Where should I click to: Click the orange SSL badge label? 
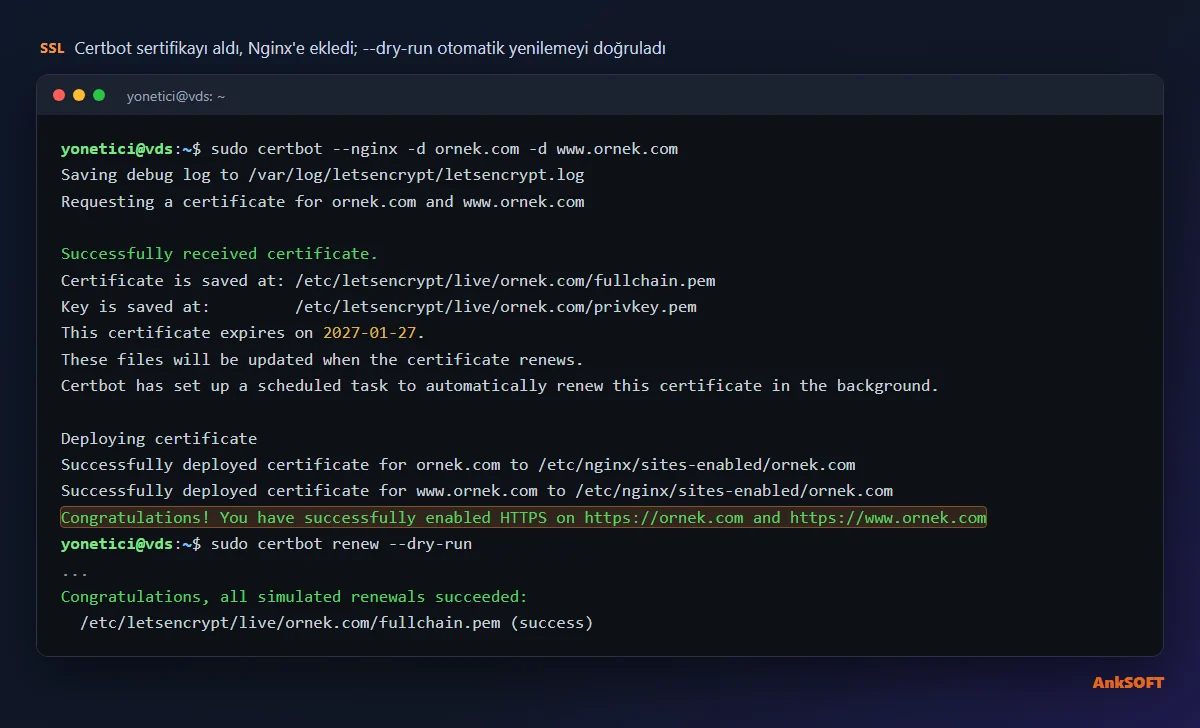[x=52, y=48]
